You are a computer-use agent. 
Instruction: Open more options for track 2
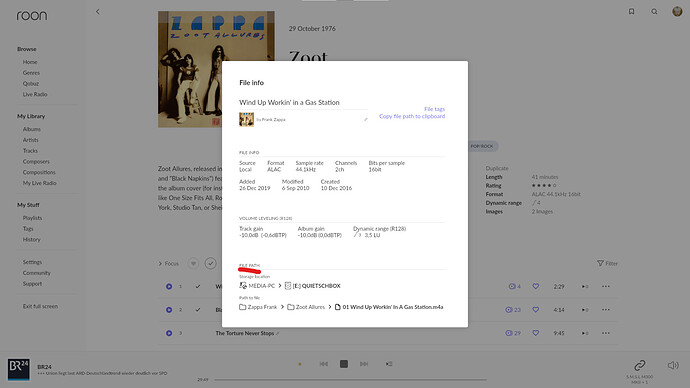pyautogui.click(x=606, y=310)
